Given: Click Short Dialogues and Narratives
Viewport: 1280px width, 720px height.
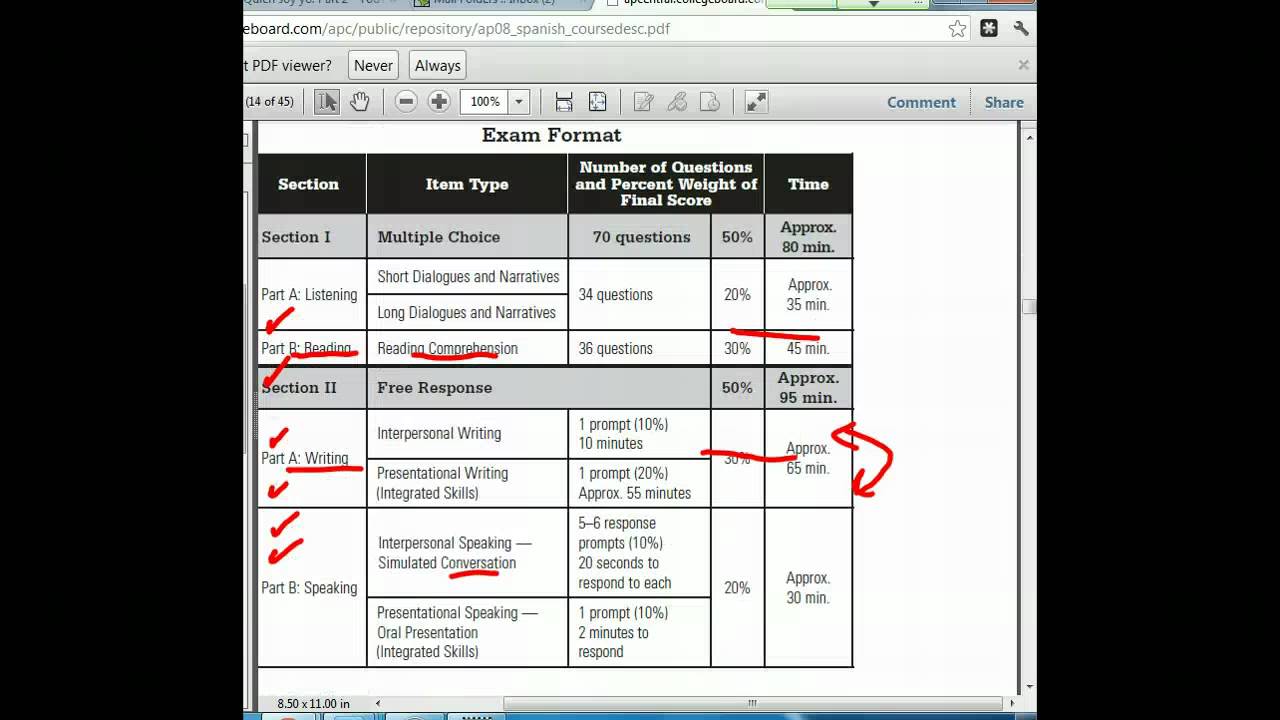Looking at the screenshot, I should [468, 277].
